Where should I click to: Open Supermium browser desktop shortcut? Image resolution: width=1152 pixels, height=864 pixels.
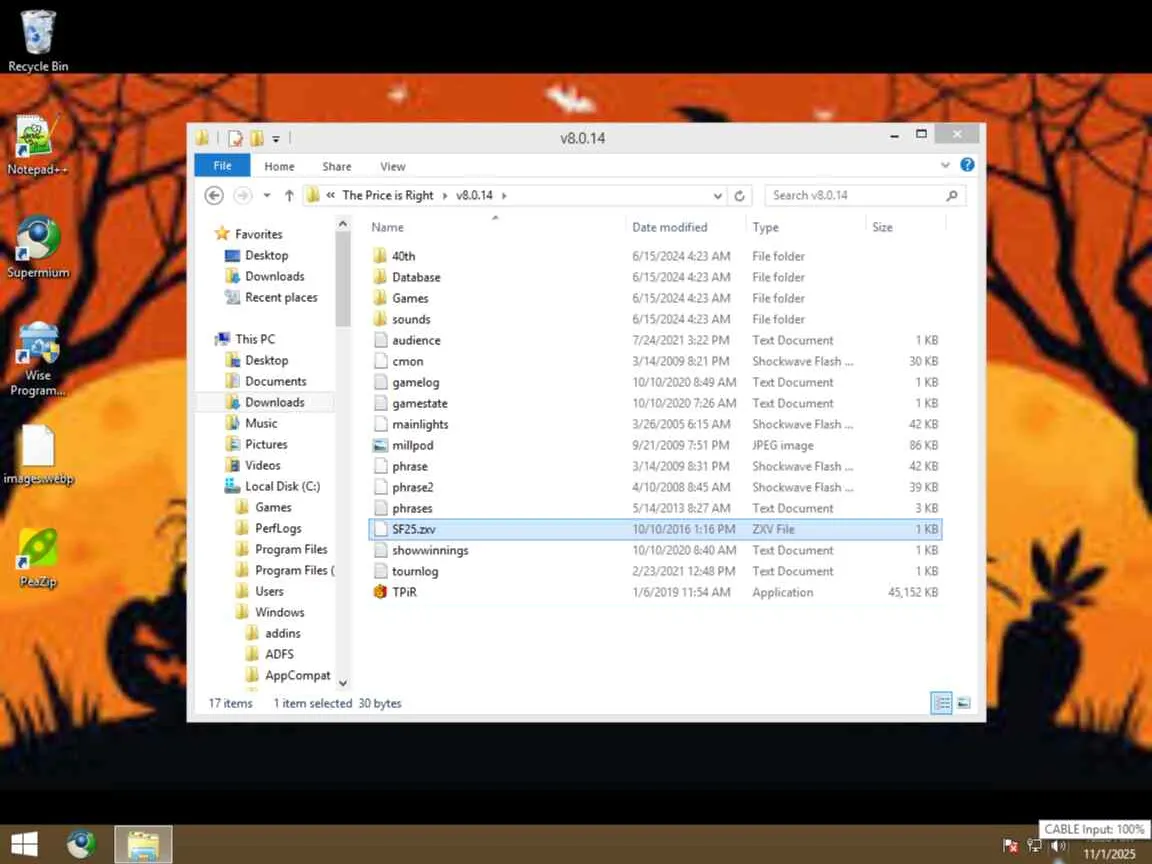click(38, 248)
